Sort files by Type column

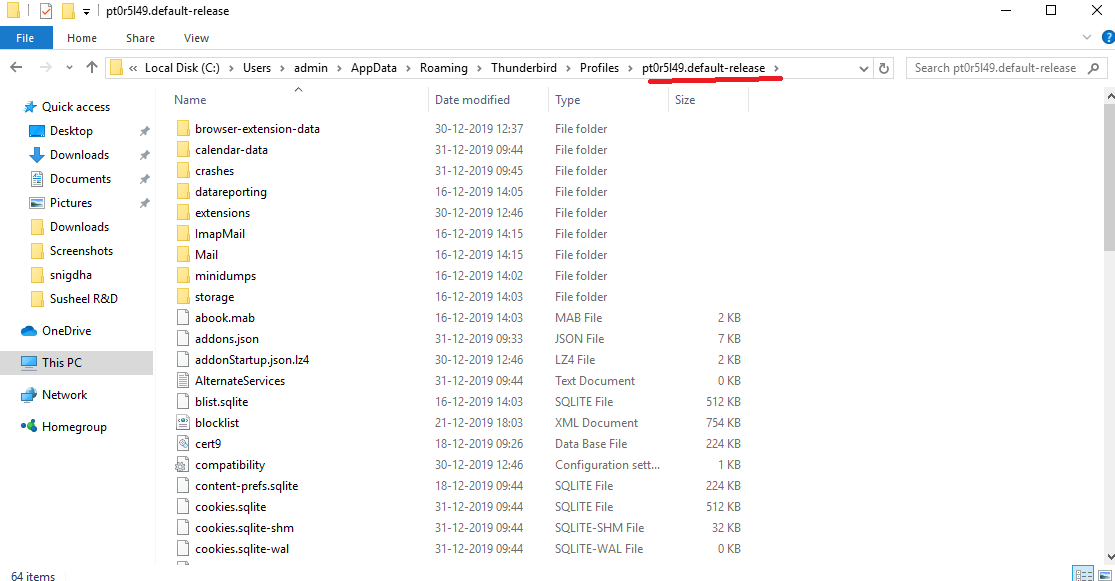click(567, 100)
